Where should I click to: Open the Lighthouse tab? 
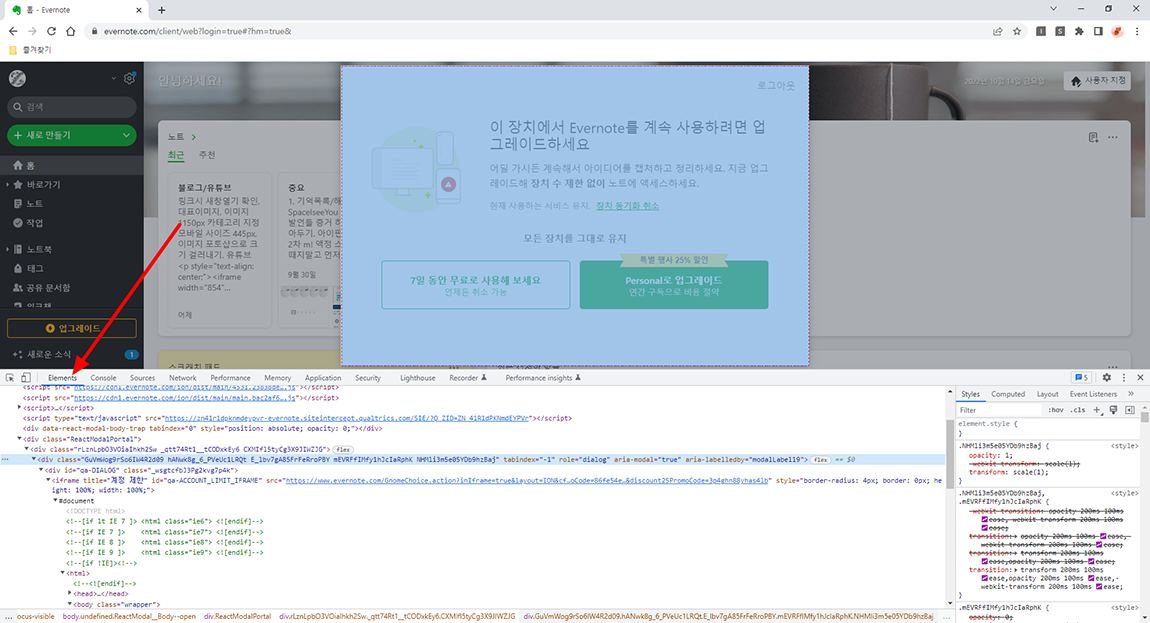(x=417, y=378)
